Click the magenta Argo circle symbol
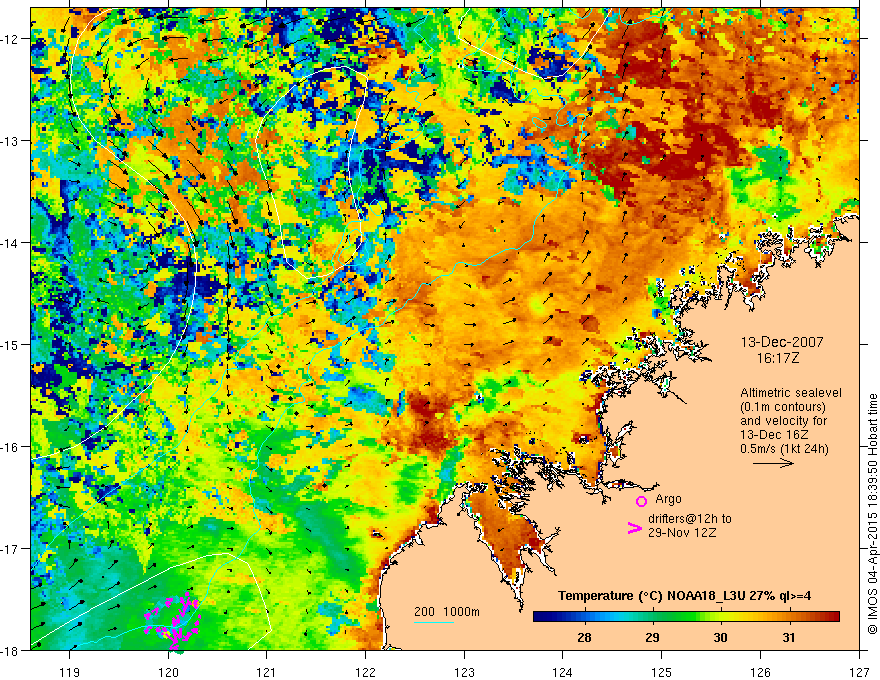The image size is (880, 680). click(x=641, y=501)
